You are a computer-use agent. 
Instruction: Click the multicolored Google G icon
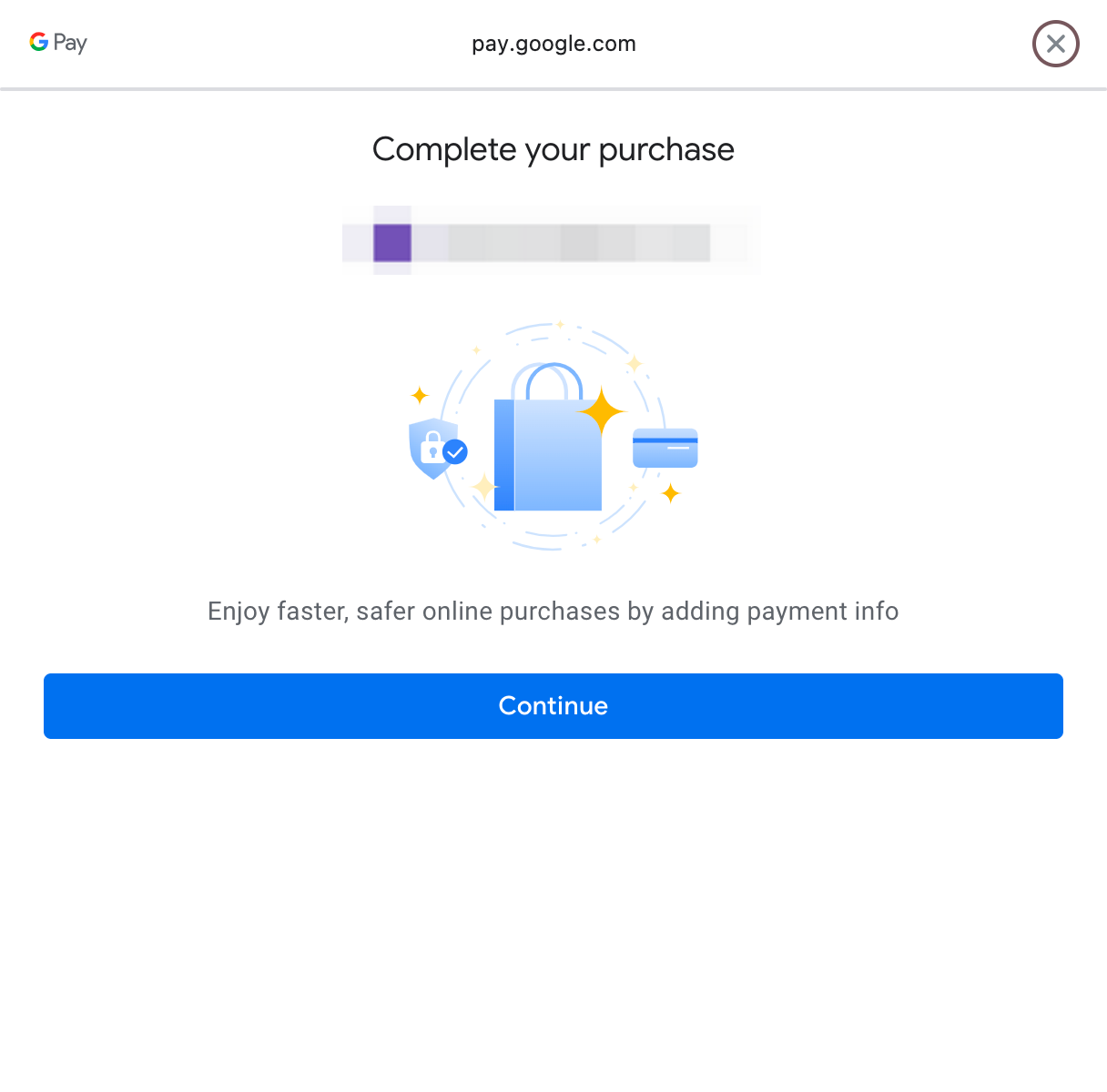[39, 42]
